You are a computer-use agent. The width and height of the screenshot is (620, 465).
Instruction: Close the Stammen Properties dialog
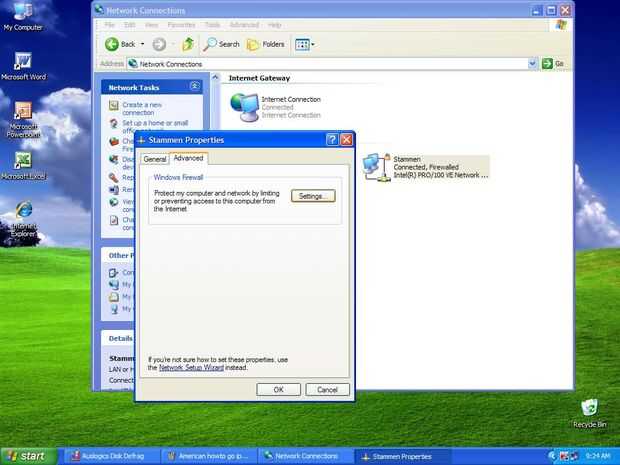click(346, 140)
